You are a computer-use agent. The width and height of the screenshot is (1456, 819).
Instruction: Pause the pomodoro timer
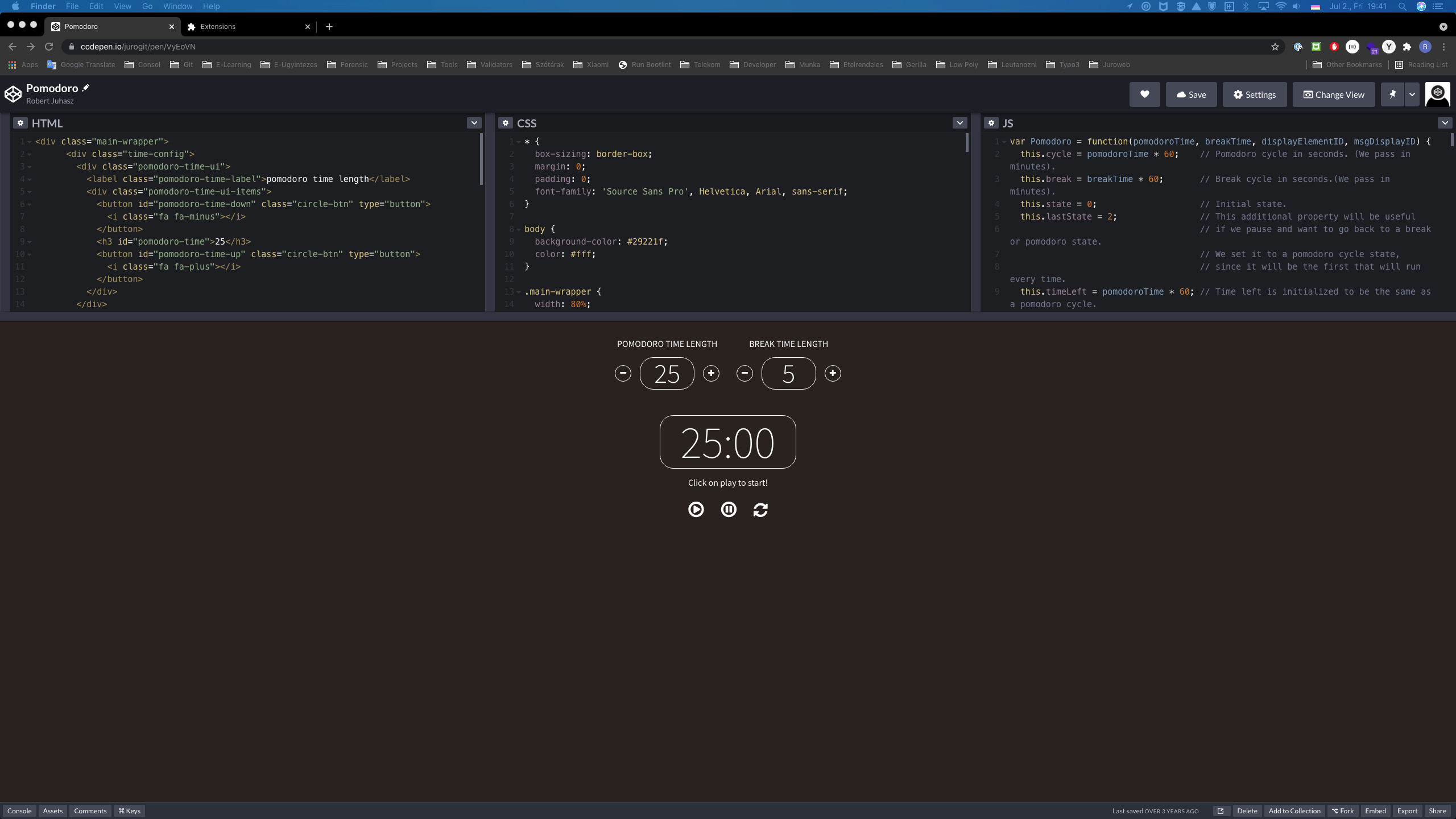tap(729, 509)
